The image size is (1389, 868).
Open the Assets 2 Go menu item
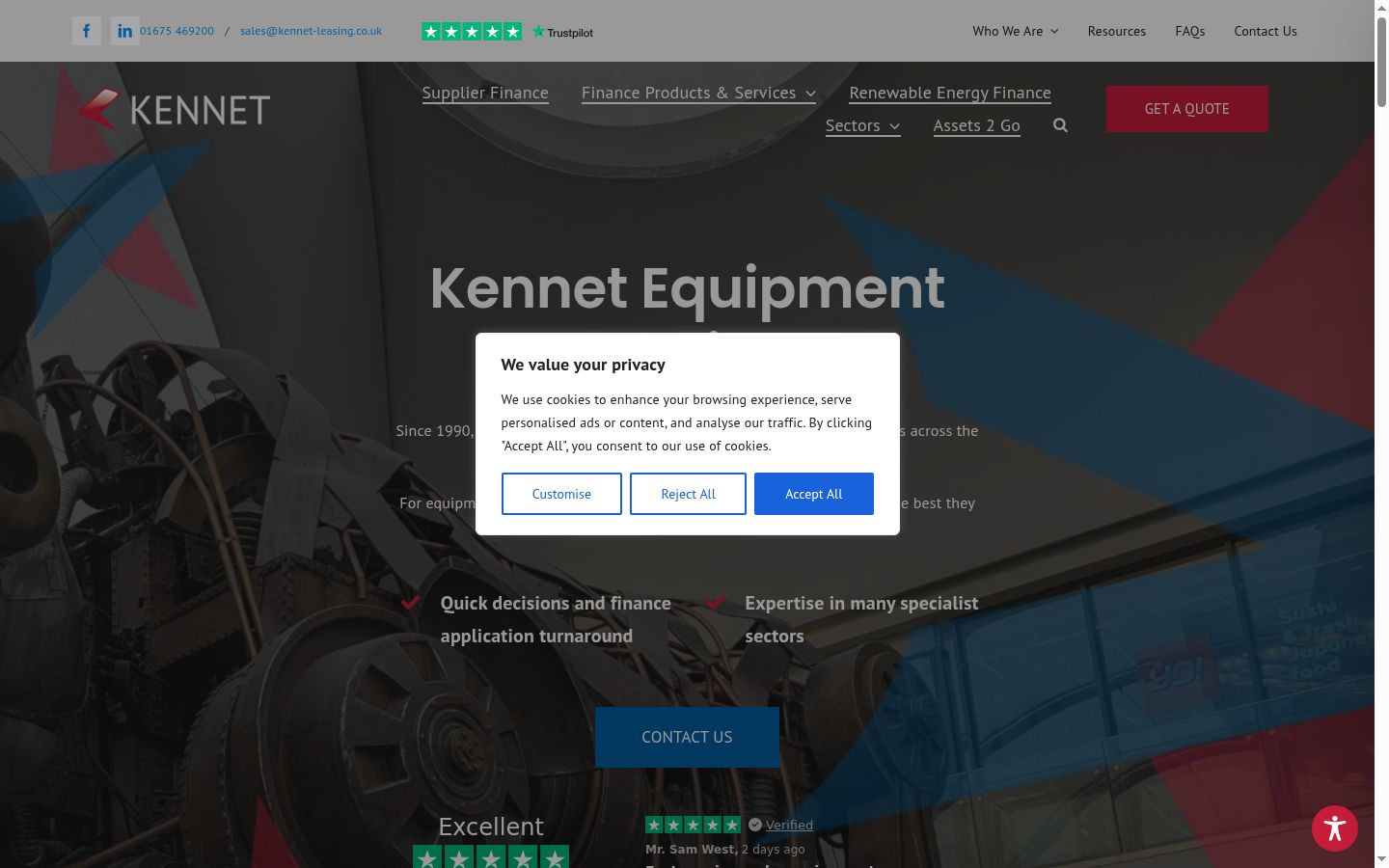pyautogui.click(x=976, y=125)
